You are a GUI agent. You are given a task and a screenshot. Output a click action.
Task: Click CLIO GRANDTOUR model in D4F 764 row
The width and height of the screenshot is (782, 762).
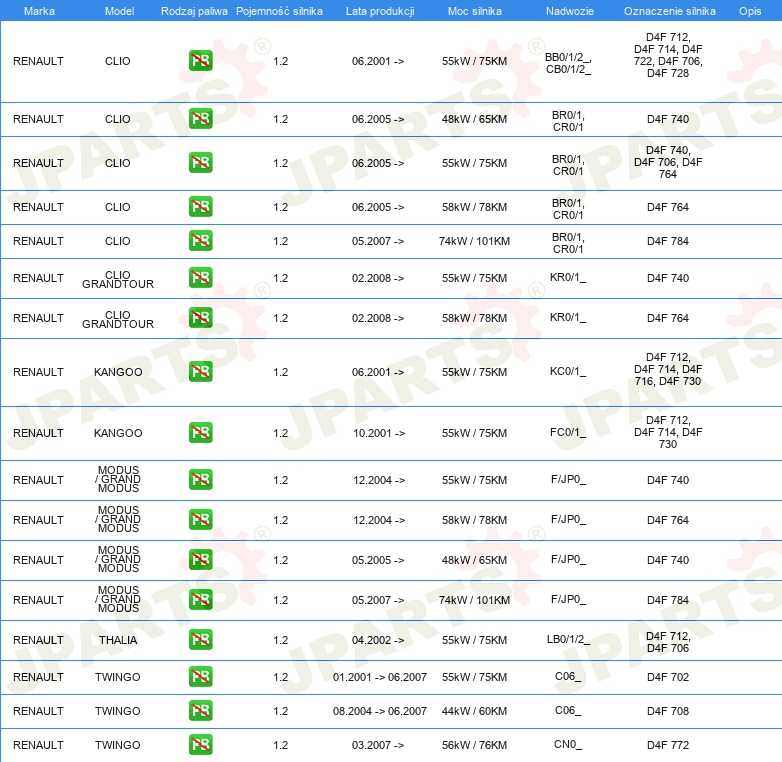pos(118,320)
